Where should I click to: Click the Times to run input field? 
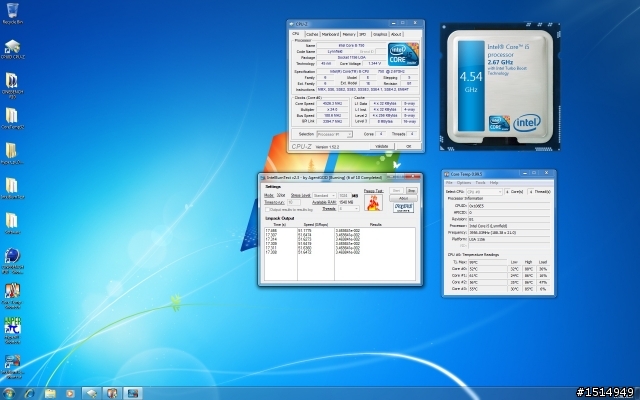pyautogui.click(x=293, y=202)
